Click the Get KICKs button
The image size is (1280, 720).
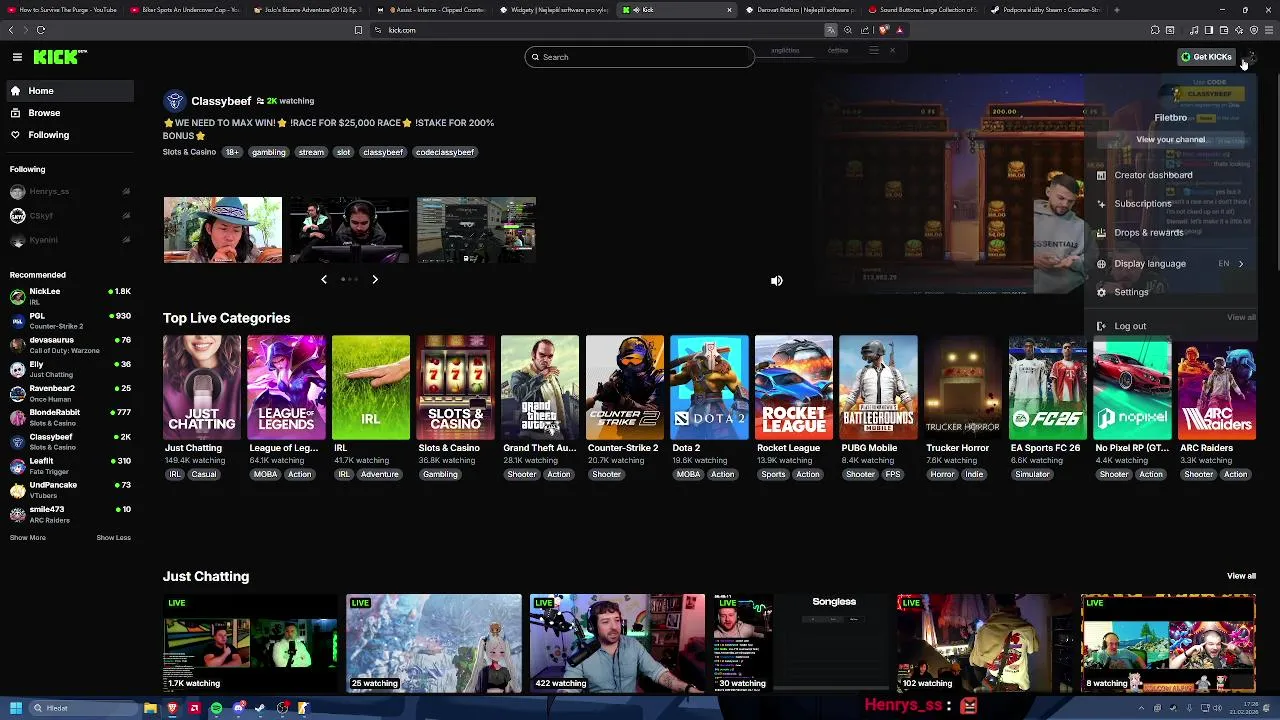tap(1206, 57)
